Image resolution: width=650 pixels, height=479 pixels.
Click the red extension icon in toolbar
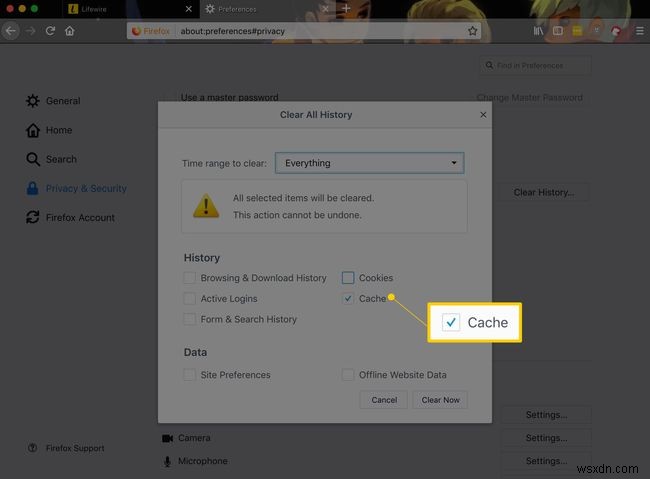pyautogui.click(x=616, y=31)
